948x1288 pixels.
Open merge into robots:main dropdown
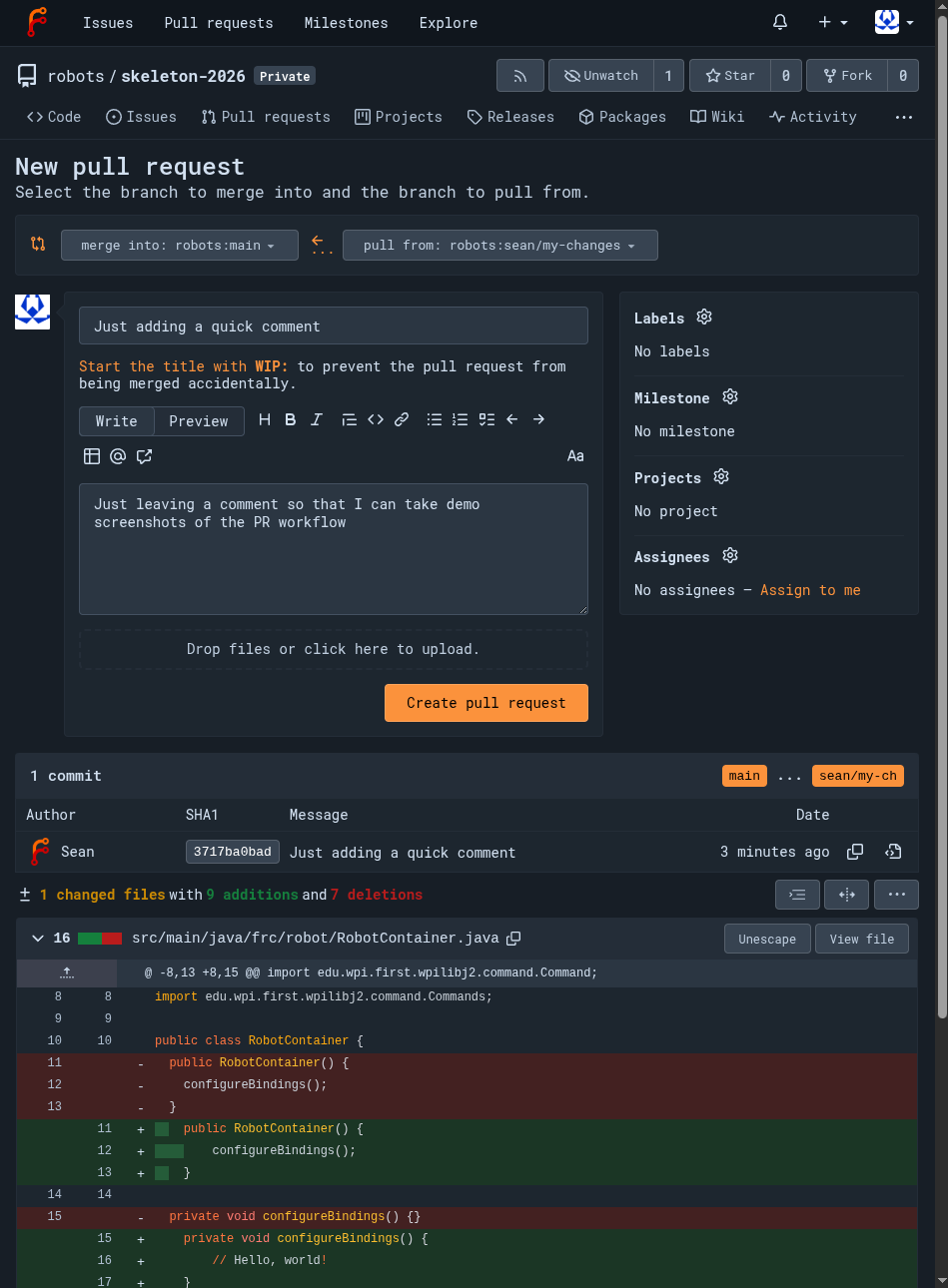coord(180,246)
